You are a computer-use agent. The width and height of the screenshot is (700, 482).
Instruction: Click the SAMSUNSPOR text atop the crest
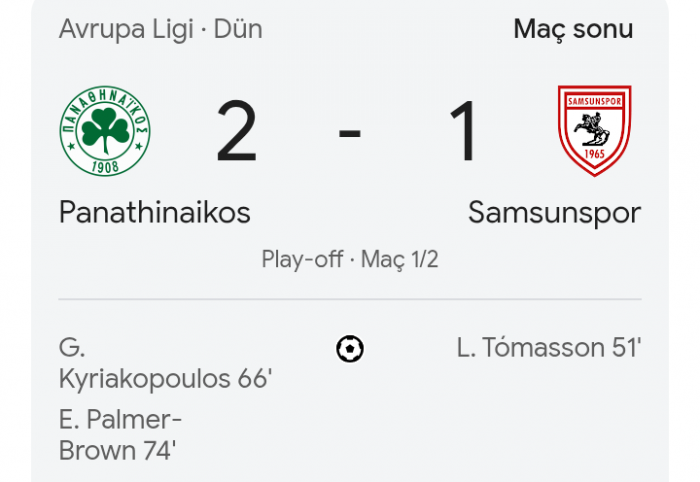[x=594, y=103]
